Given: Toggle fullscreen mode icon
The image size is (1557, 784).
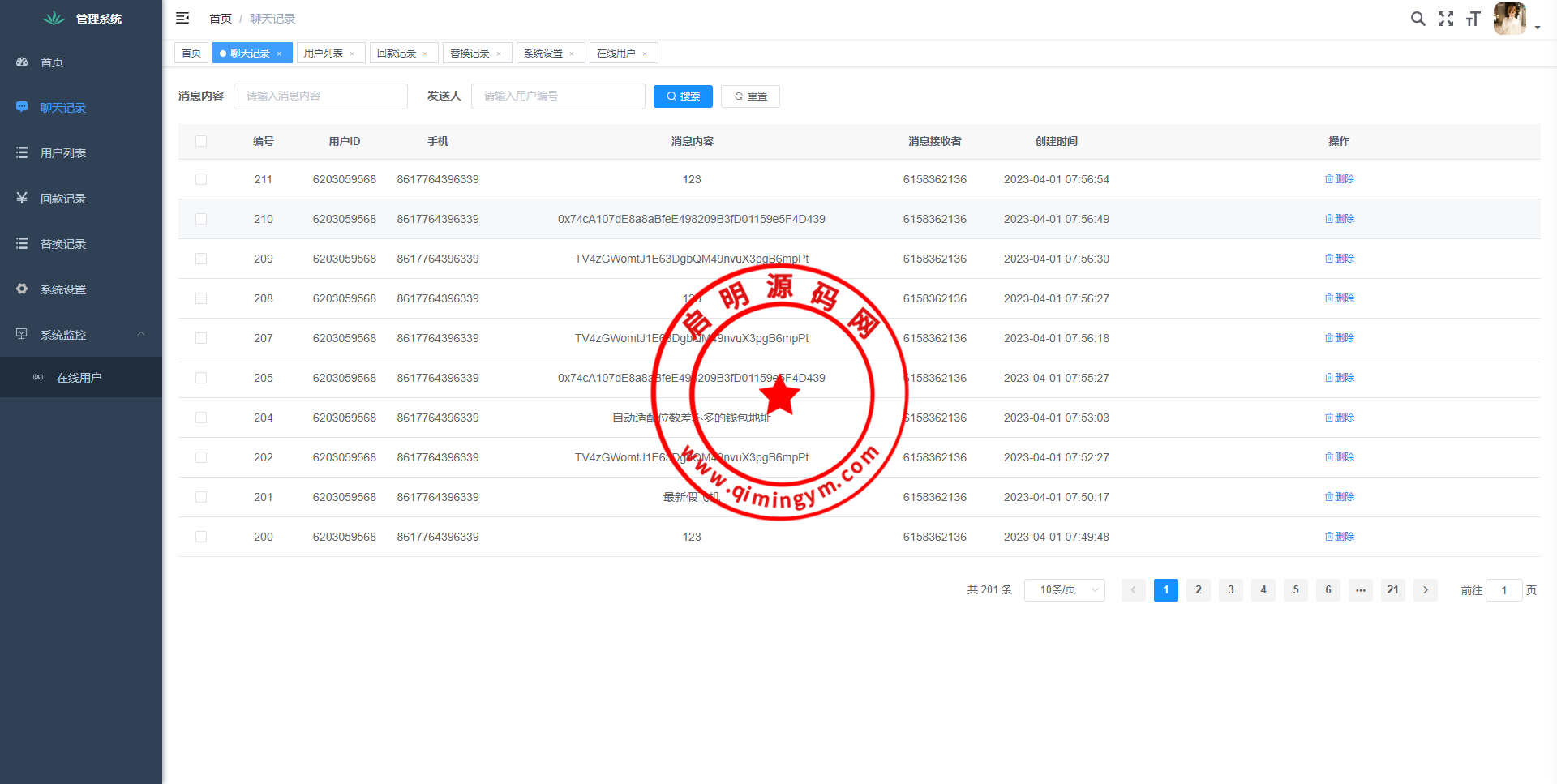Looking at the screenshot, I should [x=1446, y=19].
